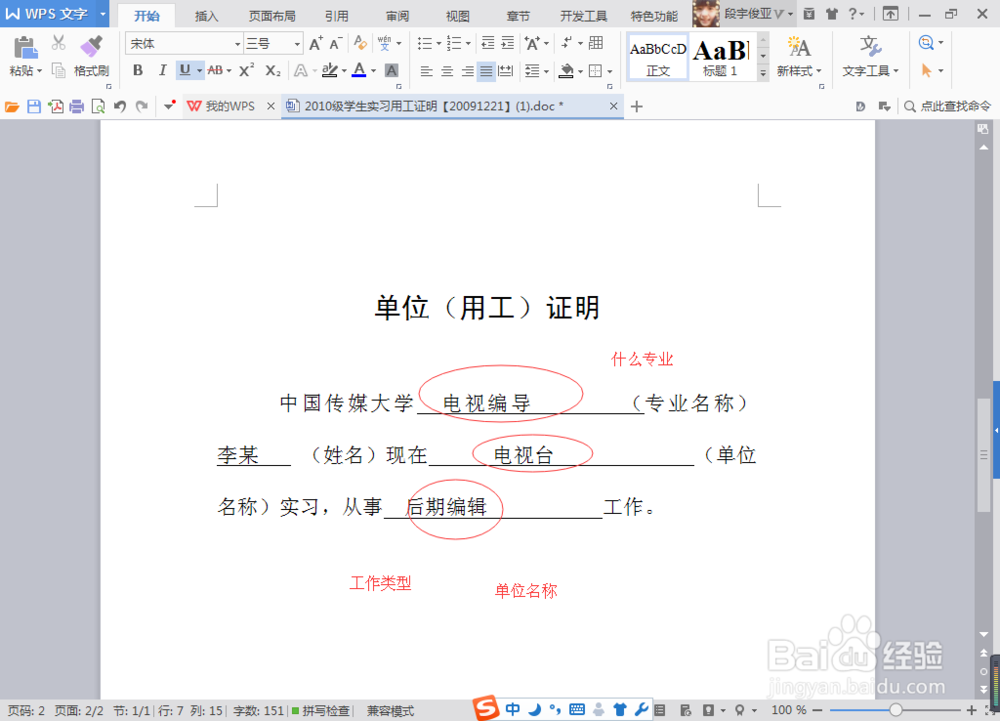Toggle italic formatting
Image resolution: width=1000 pixels, height=721 pixels.
coord(162,70)
